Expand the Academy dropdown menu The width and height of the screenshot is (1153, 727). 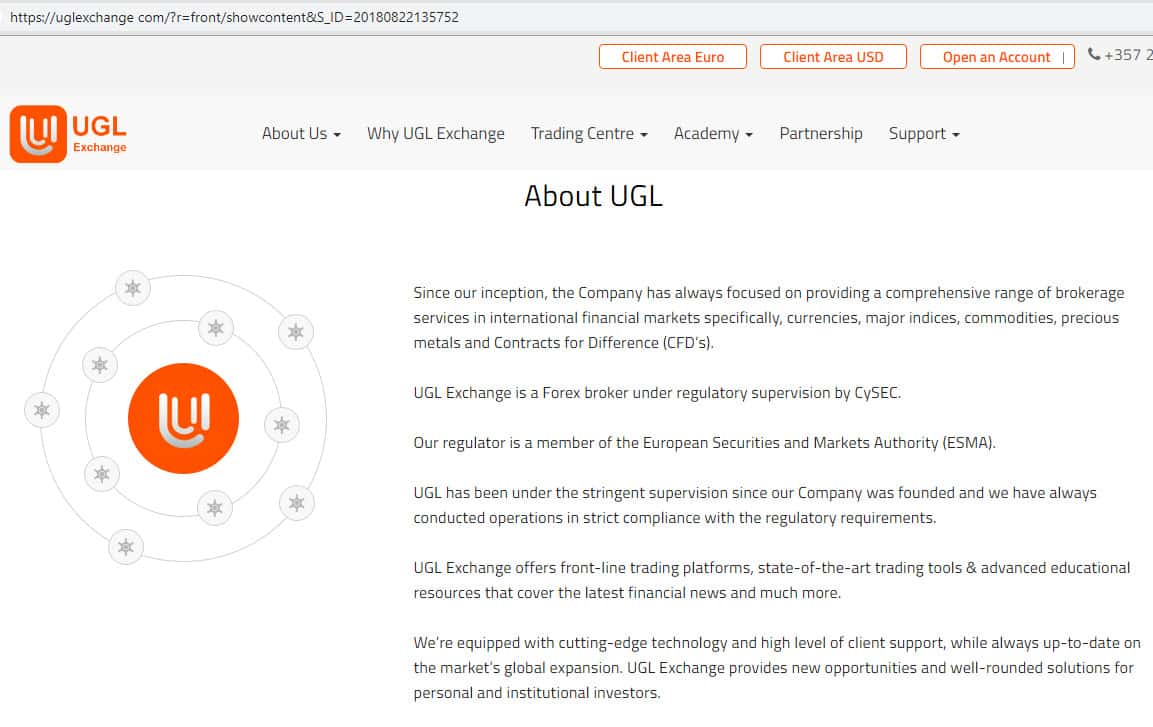713,134
